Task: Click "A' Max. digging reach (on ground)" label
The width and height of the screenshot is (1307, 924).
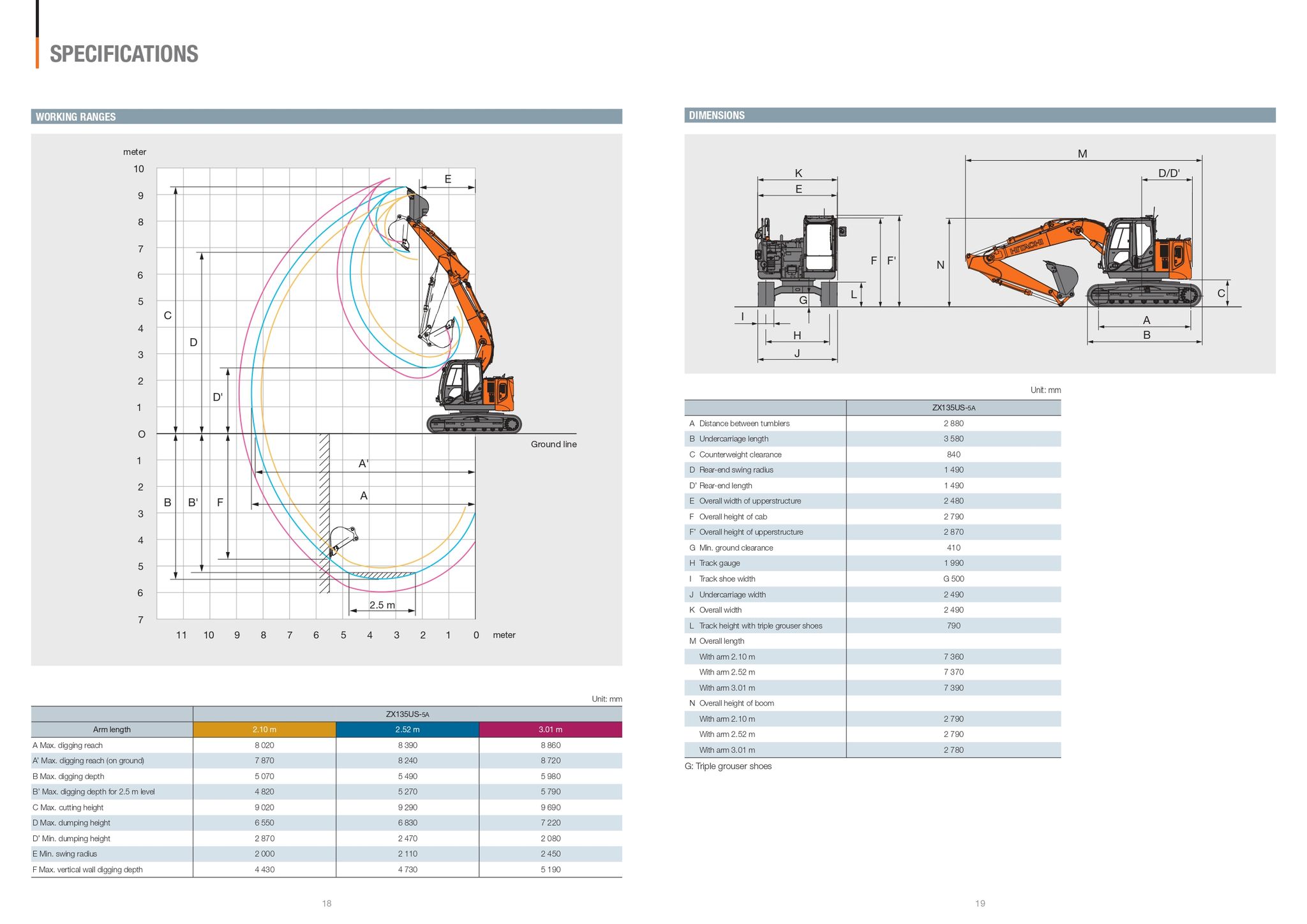Action: [88, 761]
